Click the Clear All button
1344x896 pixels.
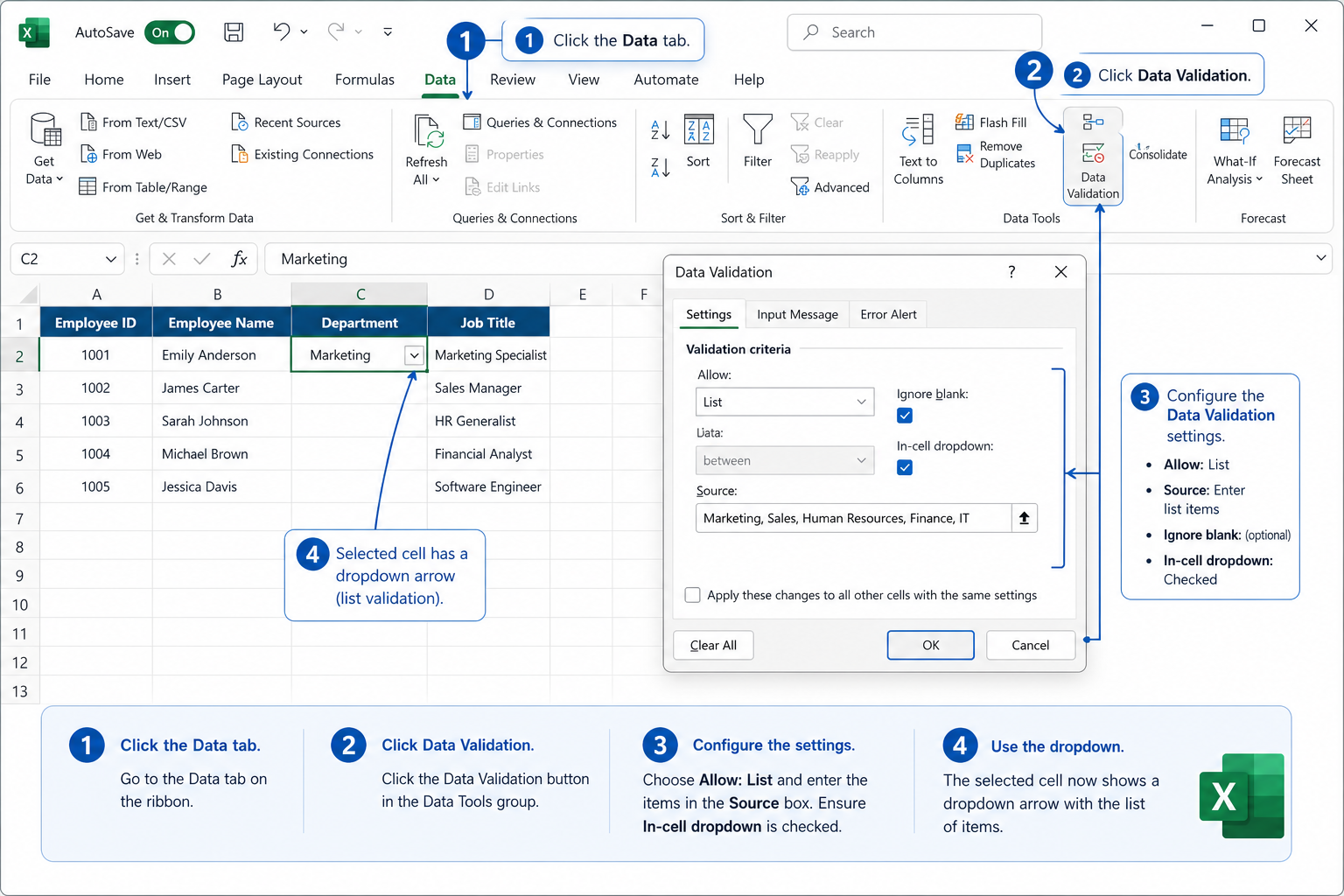[713, 645]
